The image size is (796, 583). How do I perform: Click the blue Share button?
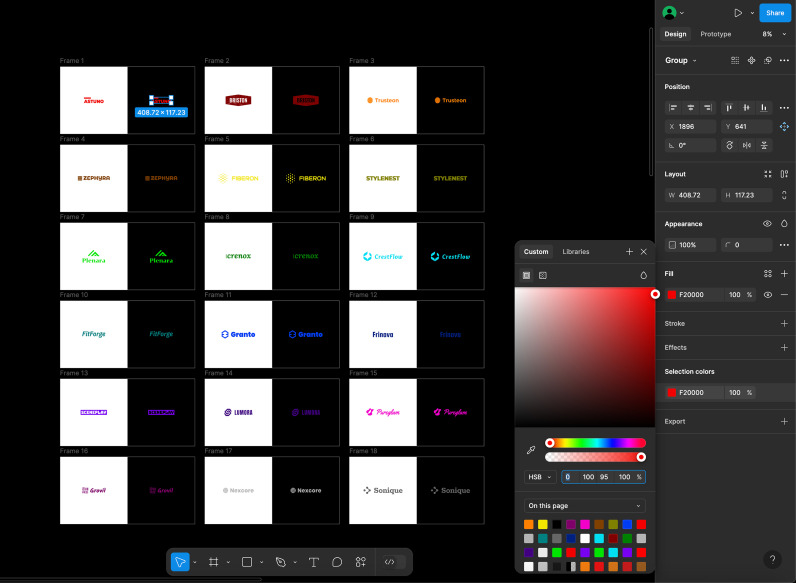point(775,13)
